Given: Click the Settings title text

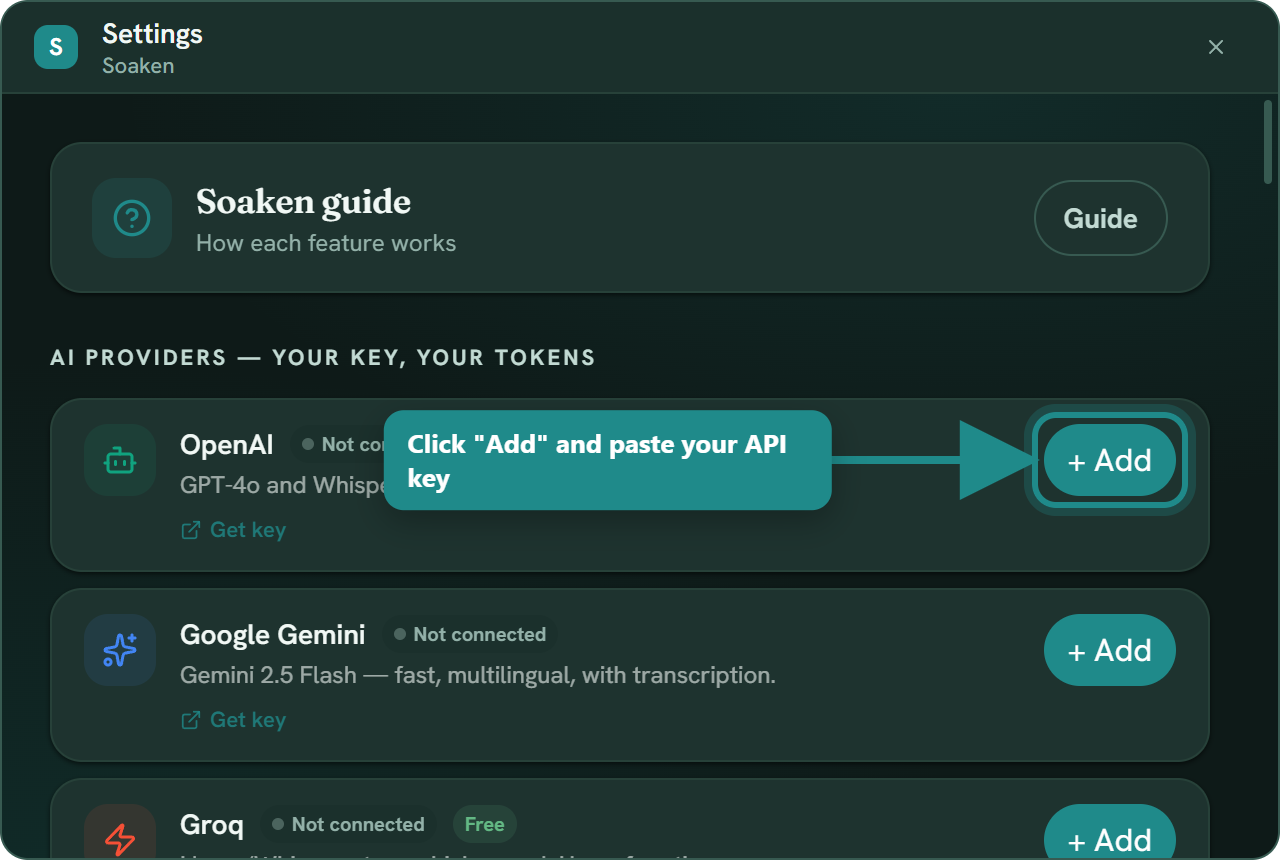Looking at the screenshot, I should (x=152, y=34).
